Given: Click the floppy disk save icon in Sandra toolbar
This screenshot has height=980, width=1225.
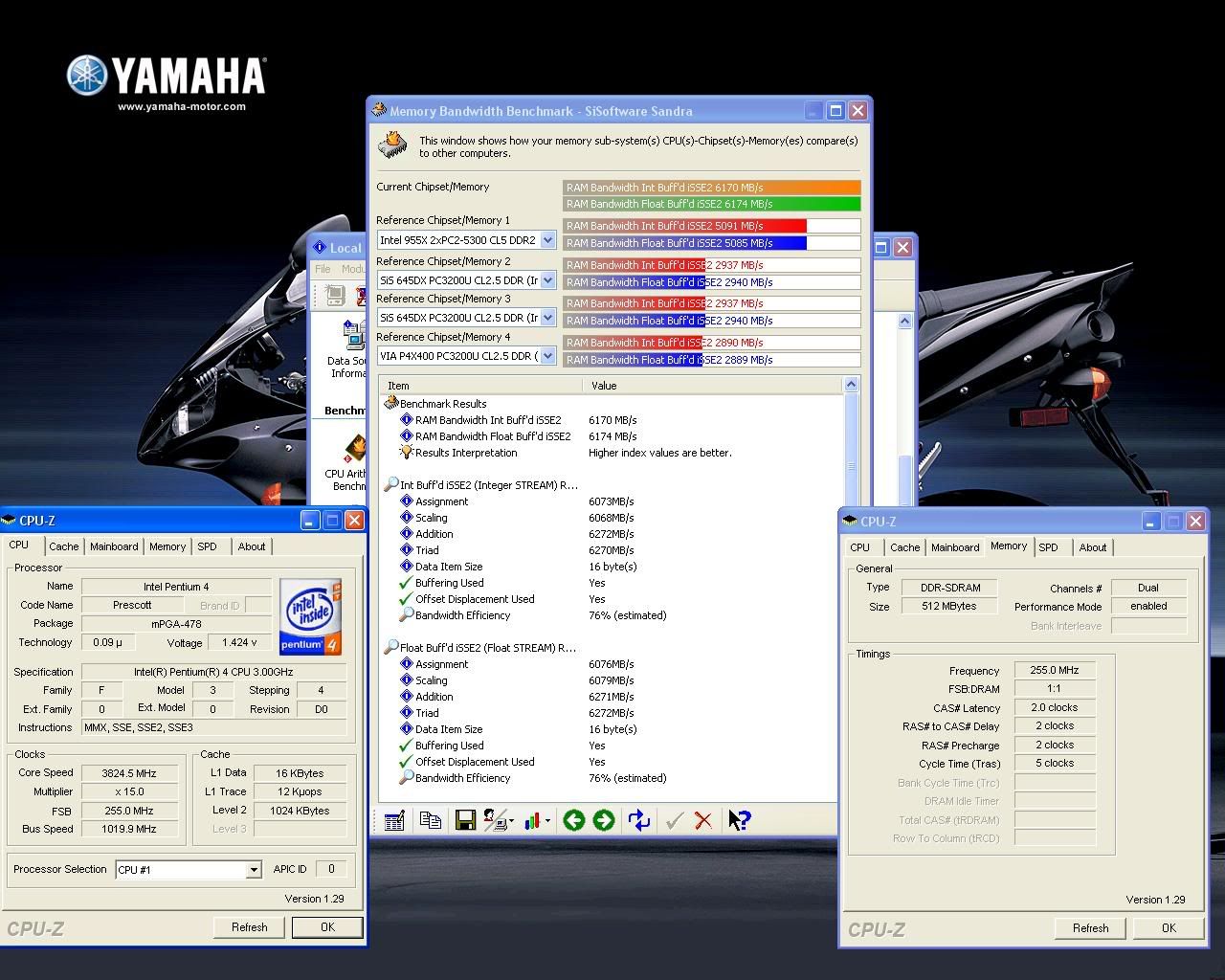Looking at the screenshot, I should click(x=465, y=820).
